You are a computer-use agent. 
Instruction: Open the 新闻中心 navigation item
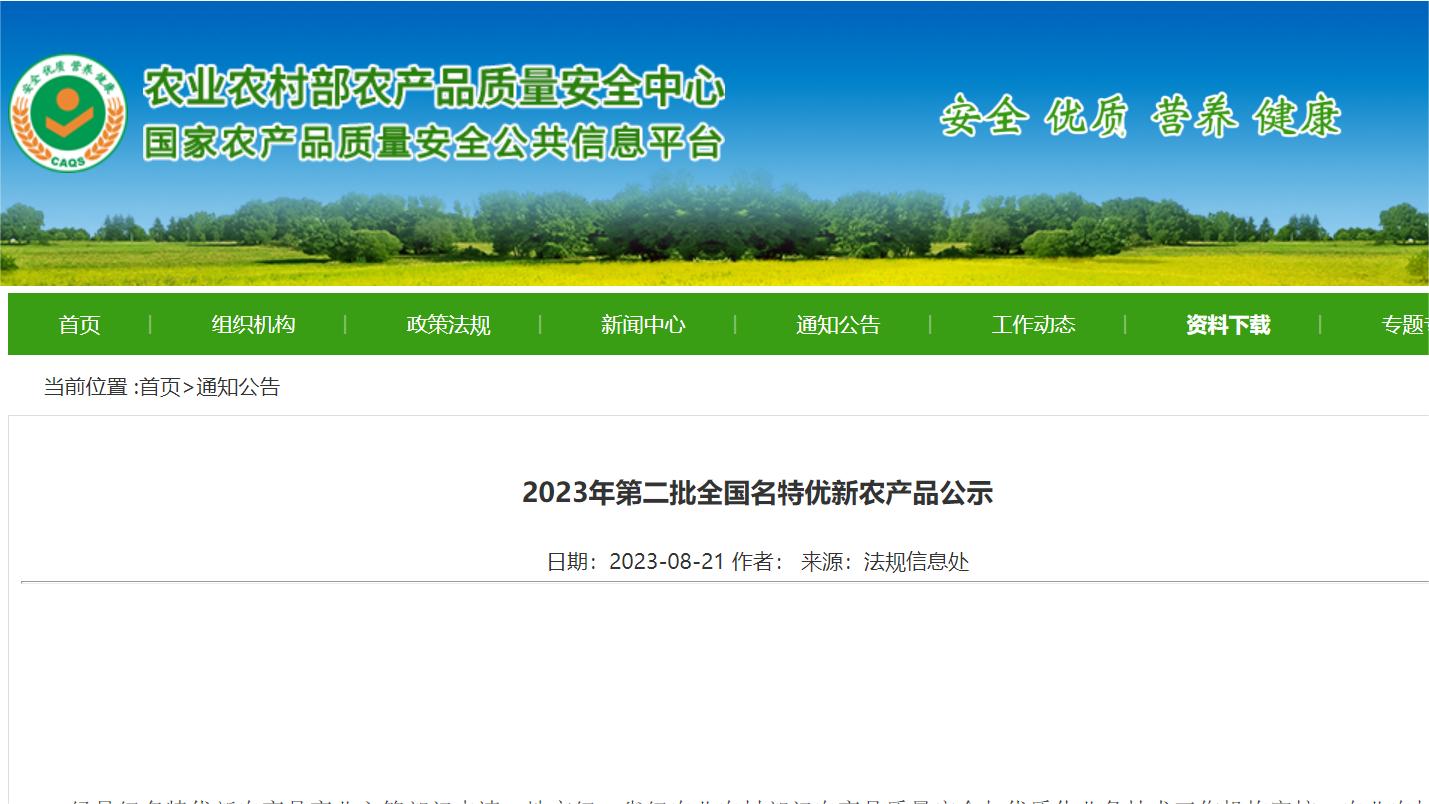coord(643,325)
